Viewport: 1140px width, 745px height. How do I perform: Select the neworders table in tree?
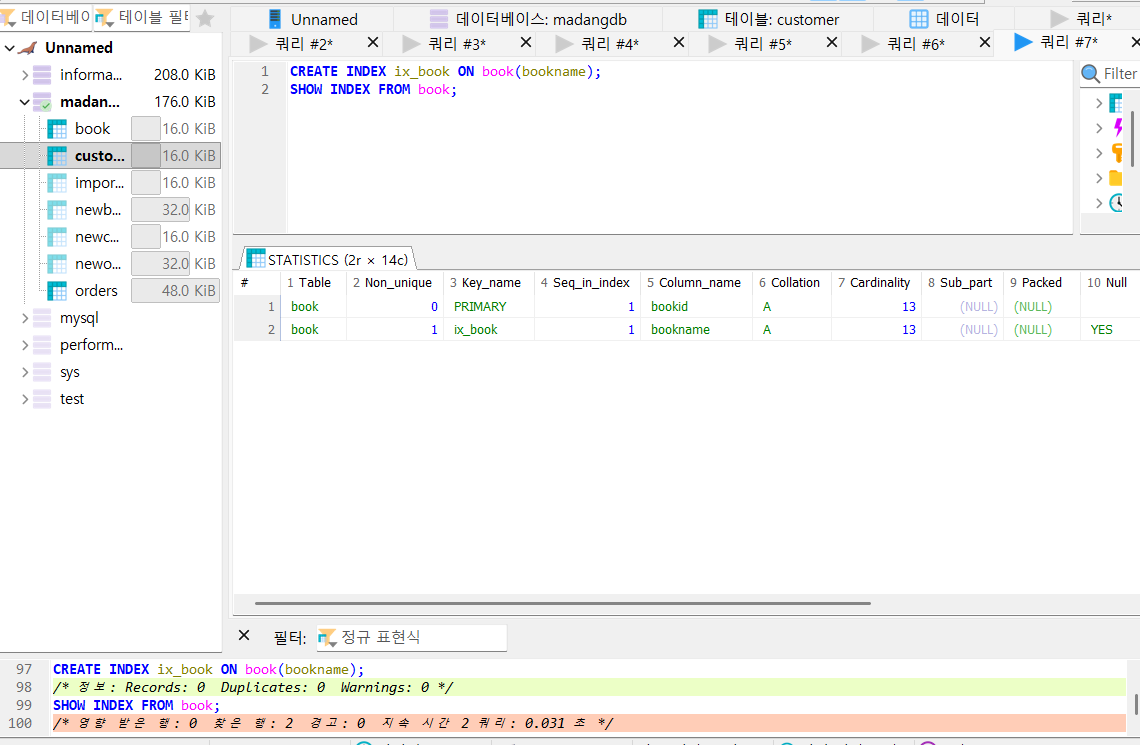(97, 264)
